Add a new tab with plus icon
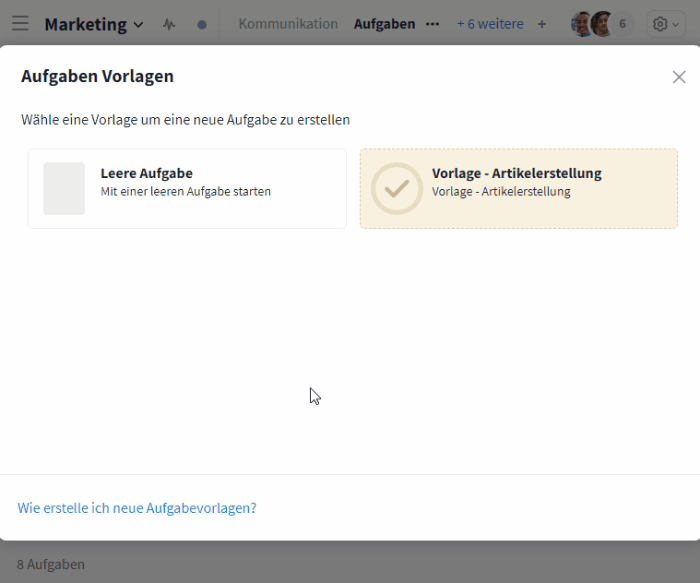Image resolution: width=700 pixels, height=583 pixels. tap(542, 24)
